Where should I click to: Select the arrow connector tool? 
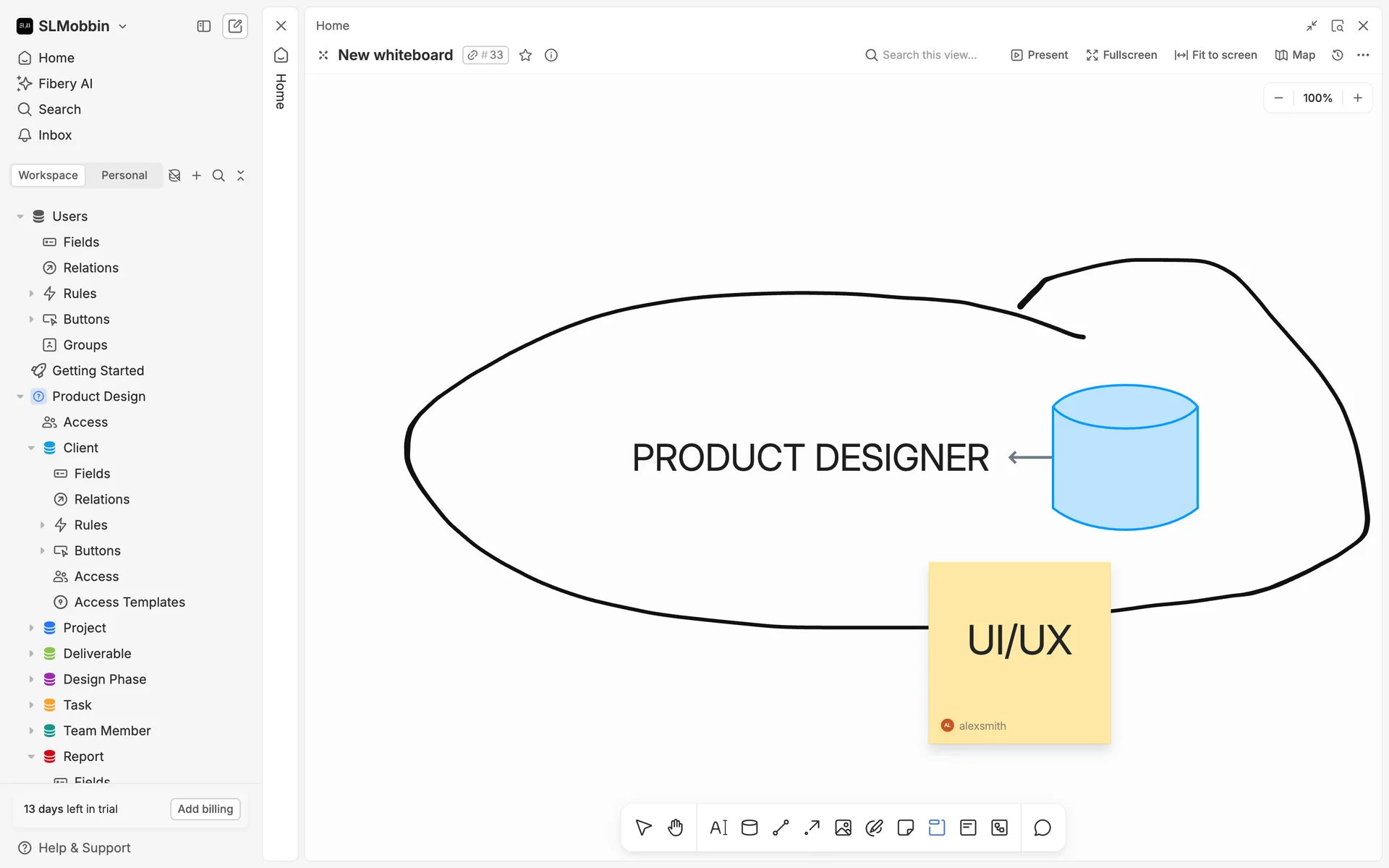[x=812, y=827]
